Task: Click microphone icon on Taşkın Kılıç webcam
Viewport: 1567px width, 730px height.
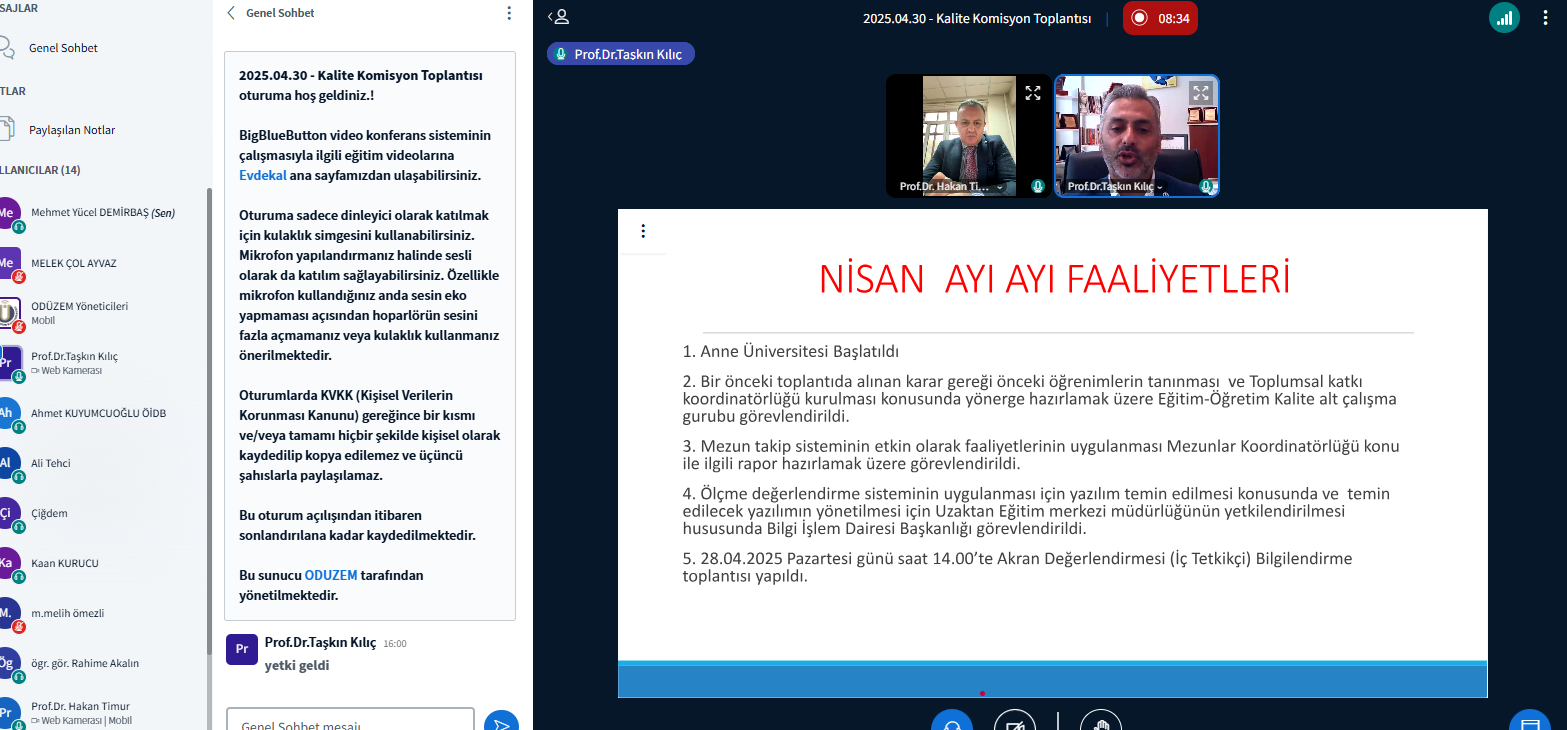Action: pos(1206,186)
